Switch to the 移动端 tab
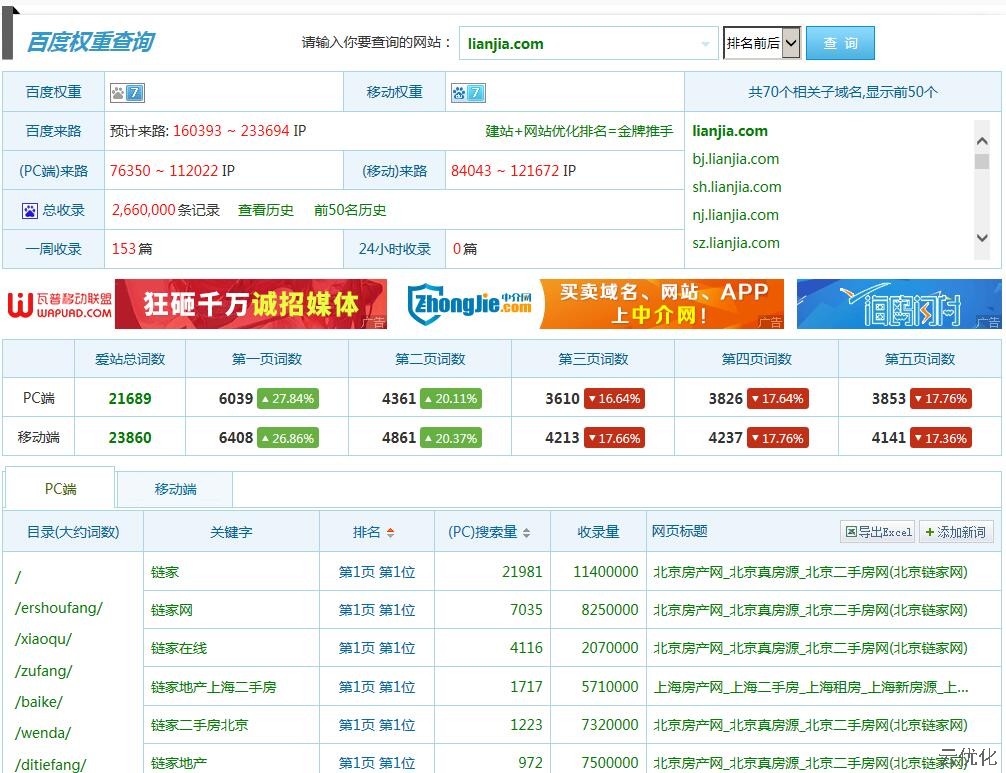Viewport: 1006px width, 773px height. (175, 490)
